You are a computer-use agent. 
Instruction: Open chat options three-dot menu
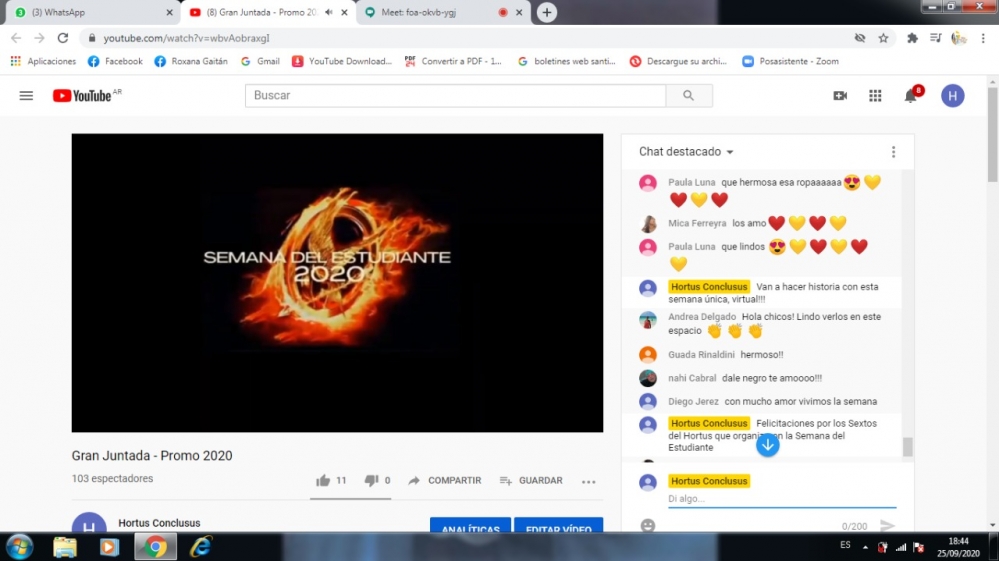click(x=893, y=152)
